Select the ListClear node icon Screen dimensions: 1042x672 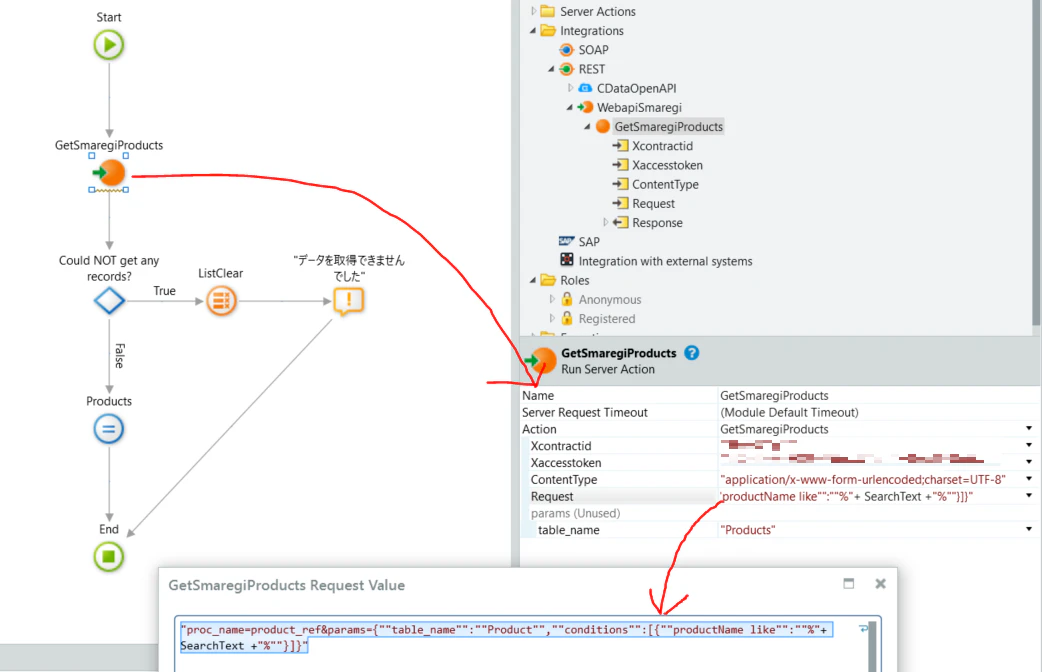(221, 301)
